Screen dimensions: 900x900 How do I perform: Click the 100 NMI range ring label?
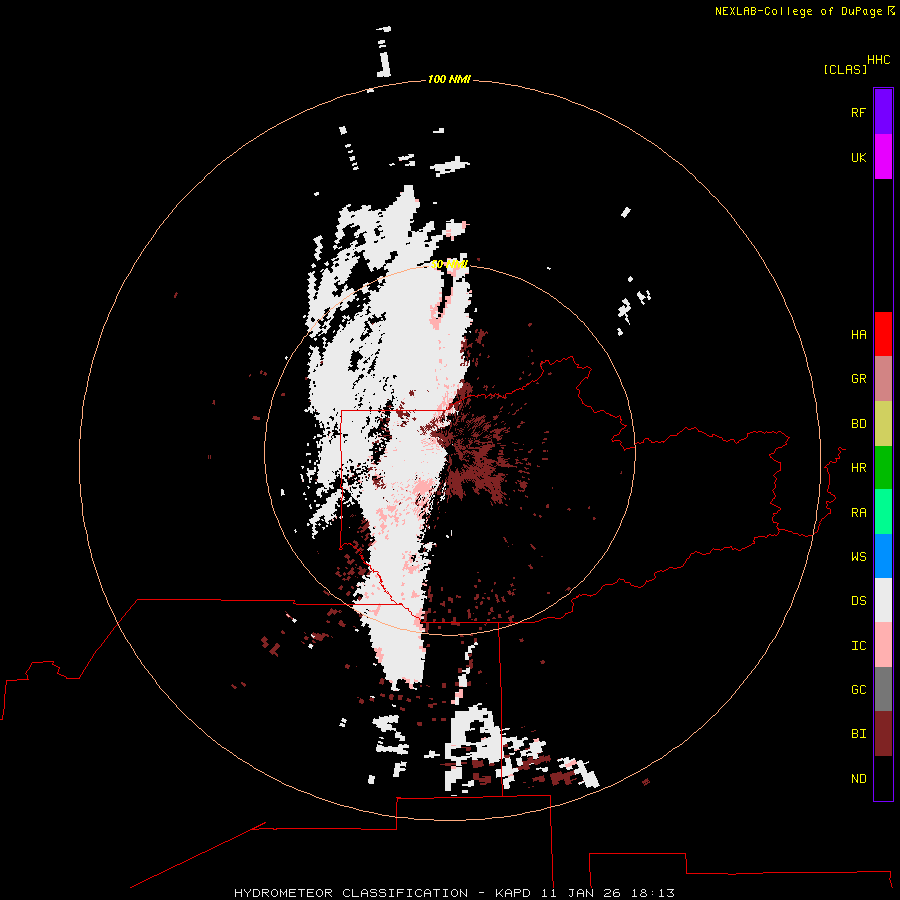449,79
